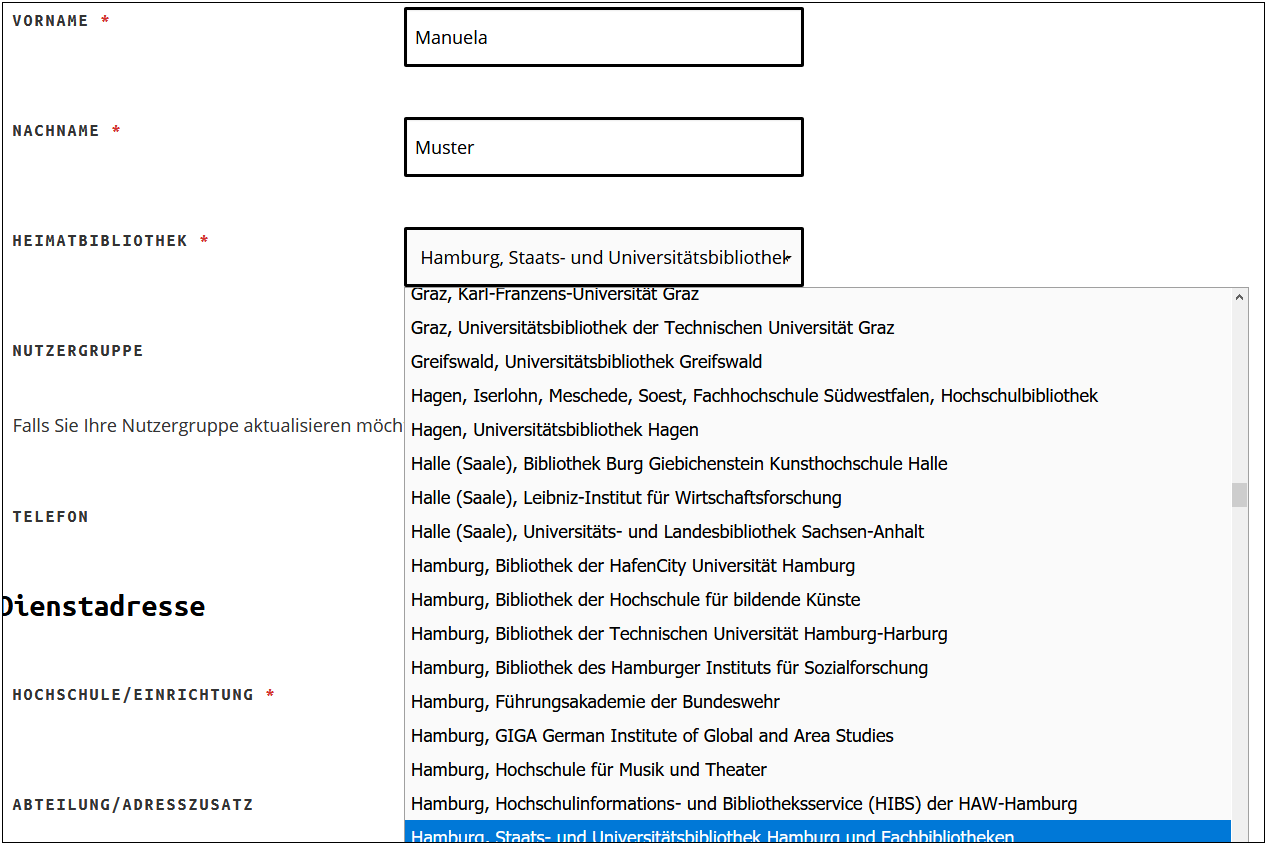The image size is (1267, 845).
Task: Choose Hamburg, Bibliothek der HafenCity Universität Hamburg
Action: coord(818,566)
